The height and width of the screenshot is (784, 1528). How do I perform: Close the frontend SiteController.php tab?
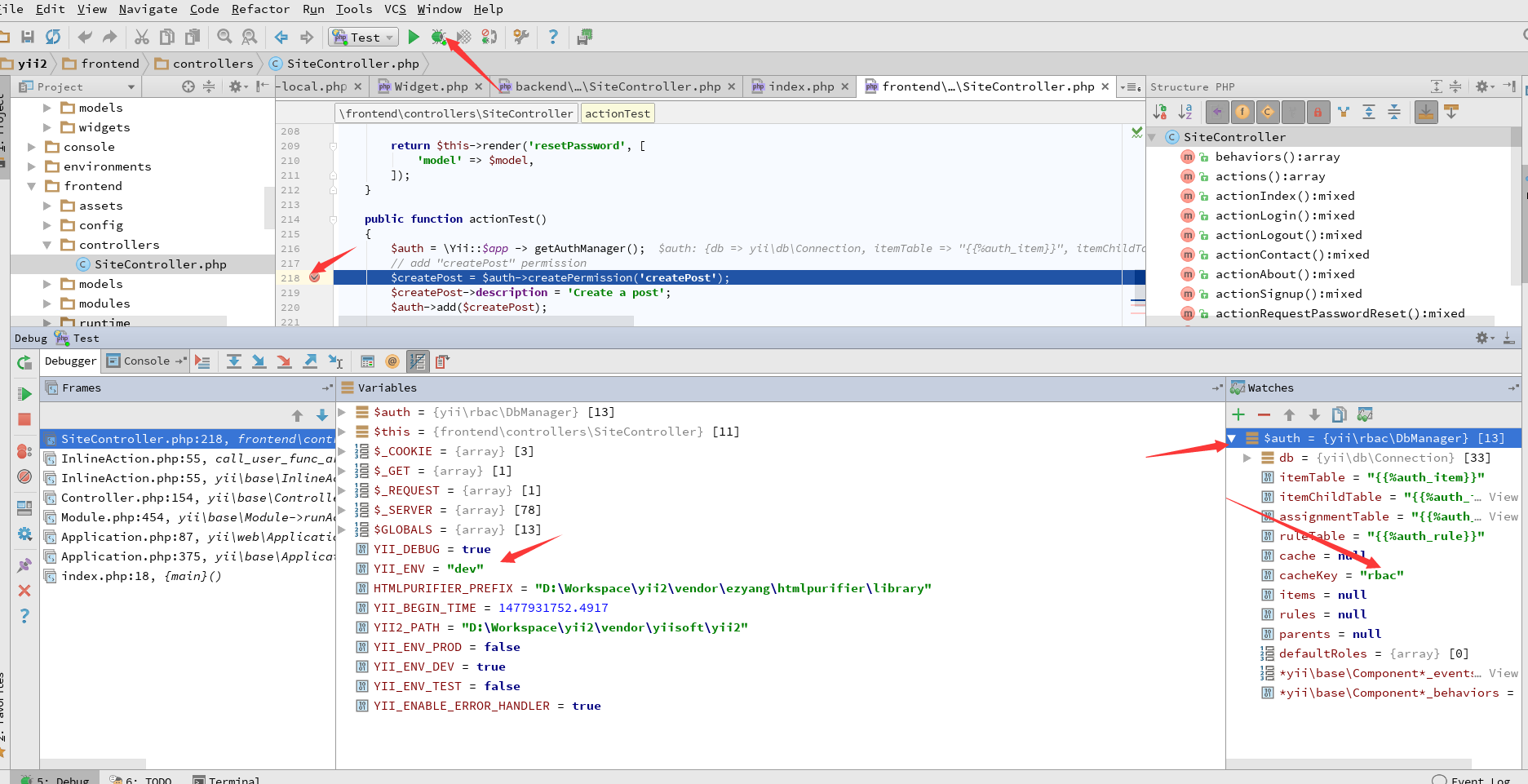[1105, 86]
